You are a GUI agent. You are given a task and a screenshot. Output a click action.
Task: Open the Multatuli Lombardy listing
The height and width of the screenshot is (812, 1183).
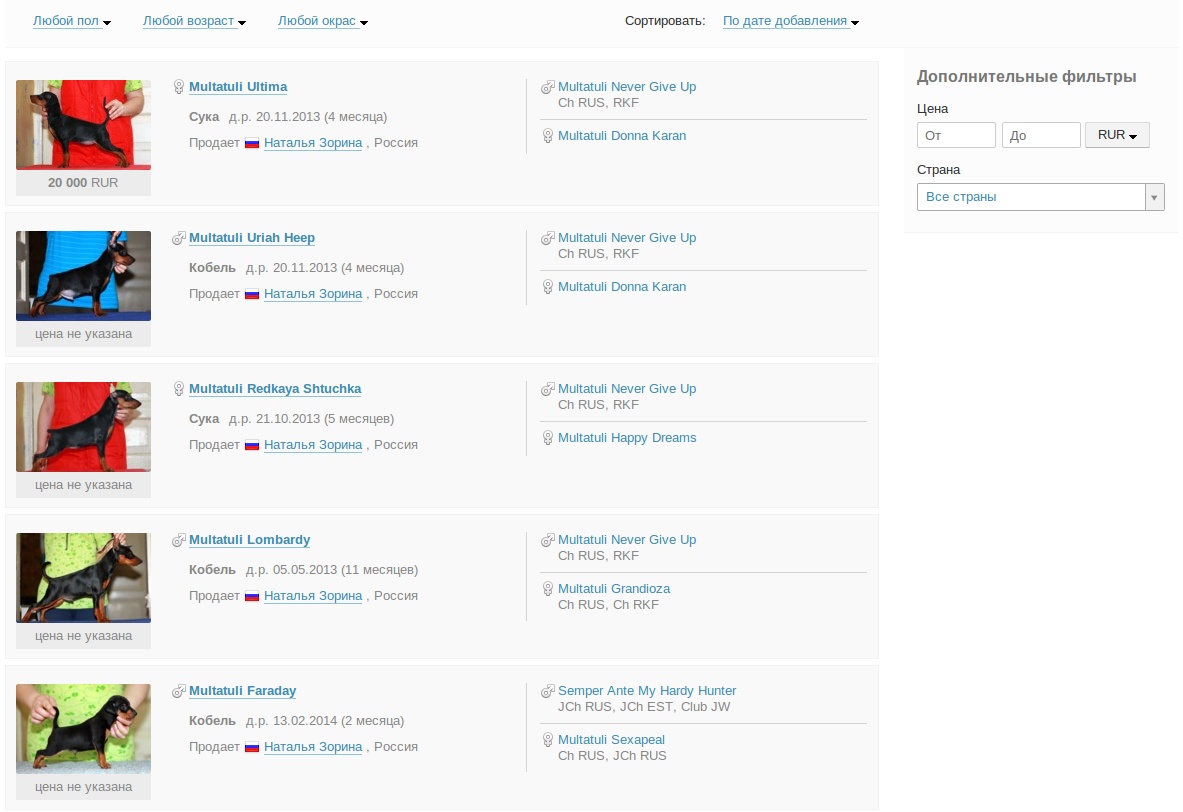coord(249,540)
